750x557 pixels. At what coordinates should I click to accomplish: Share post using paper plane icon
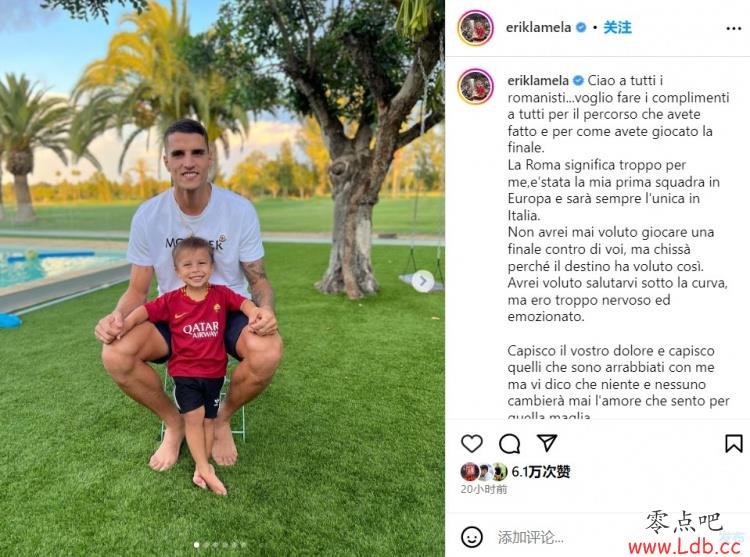(x=547, y=443)
